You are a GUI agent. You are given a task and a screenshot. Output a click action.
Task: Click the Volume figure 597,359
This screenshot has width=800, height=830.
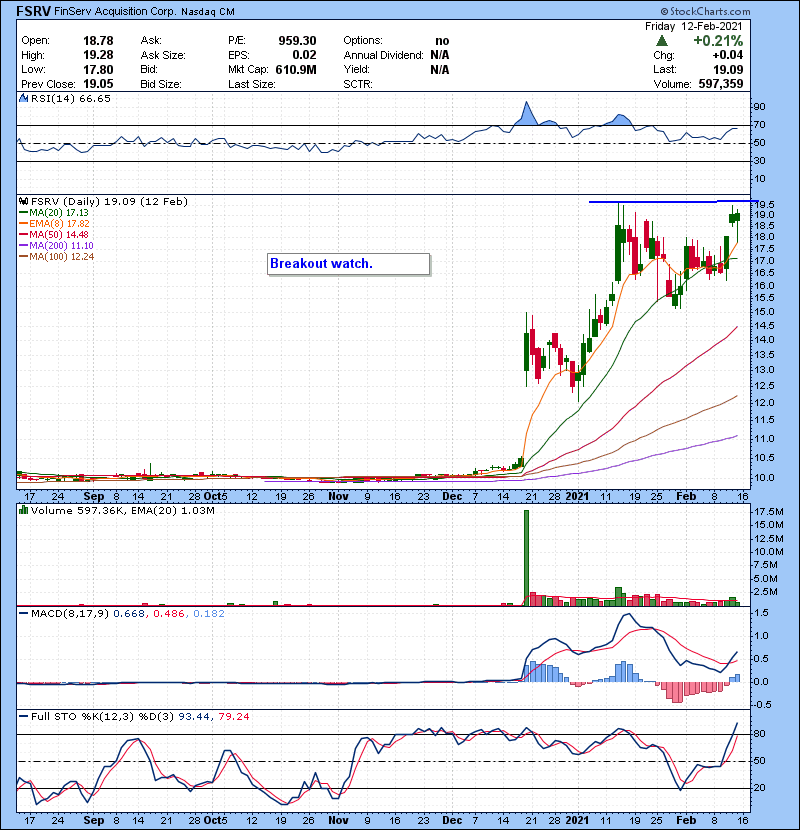pos(721,84)
